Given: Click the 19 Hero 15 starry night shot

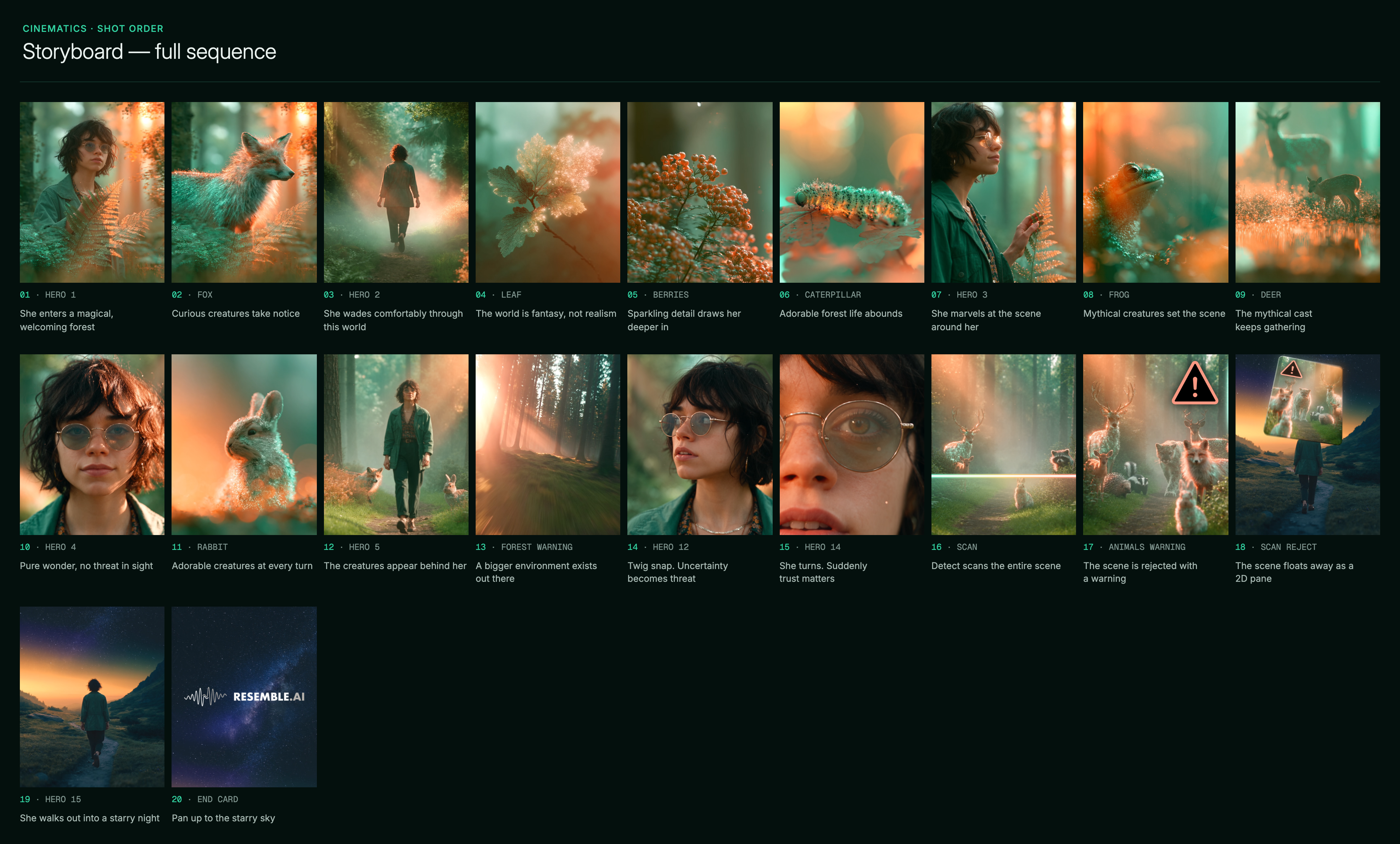Looking at the screenshot, I should click(92, 697).
